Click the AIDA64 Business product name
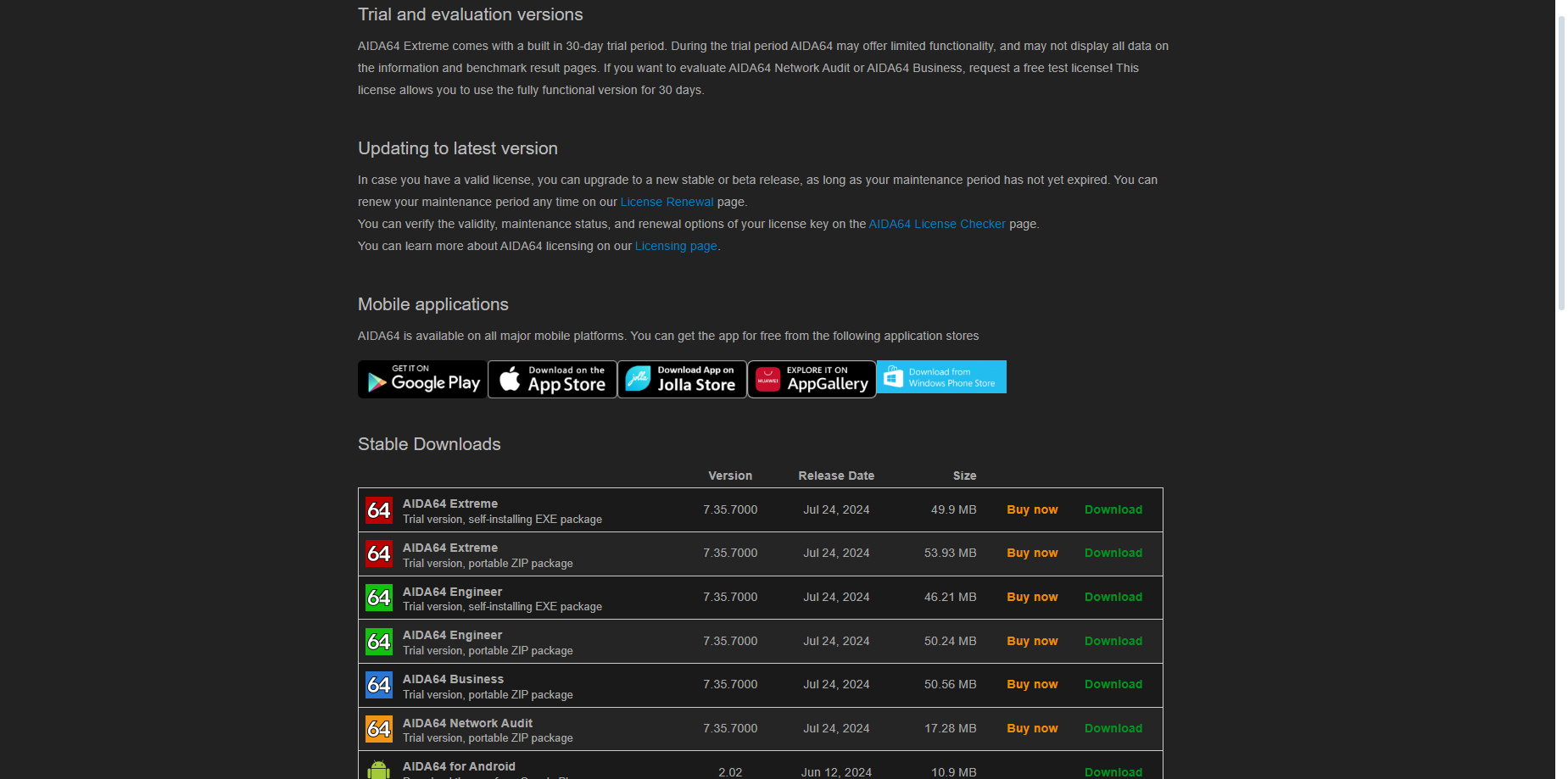The width and height of the screenshot is (1568, 779). [x=453, y=679]
